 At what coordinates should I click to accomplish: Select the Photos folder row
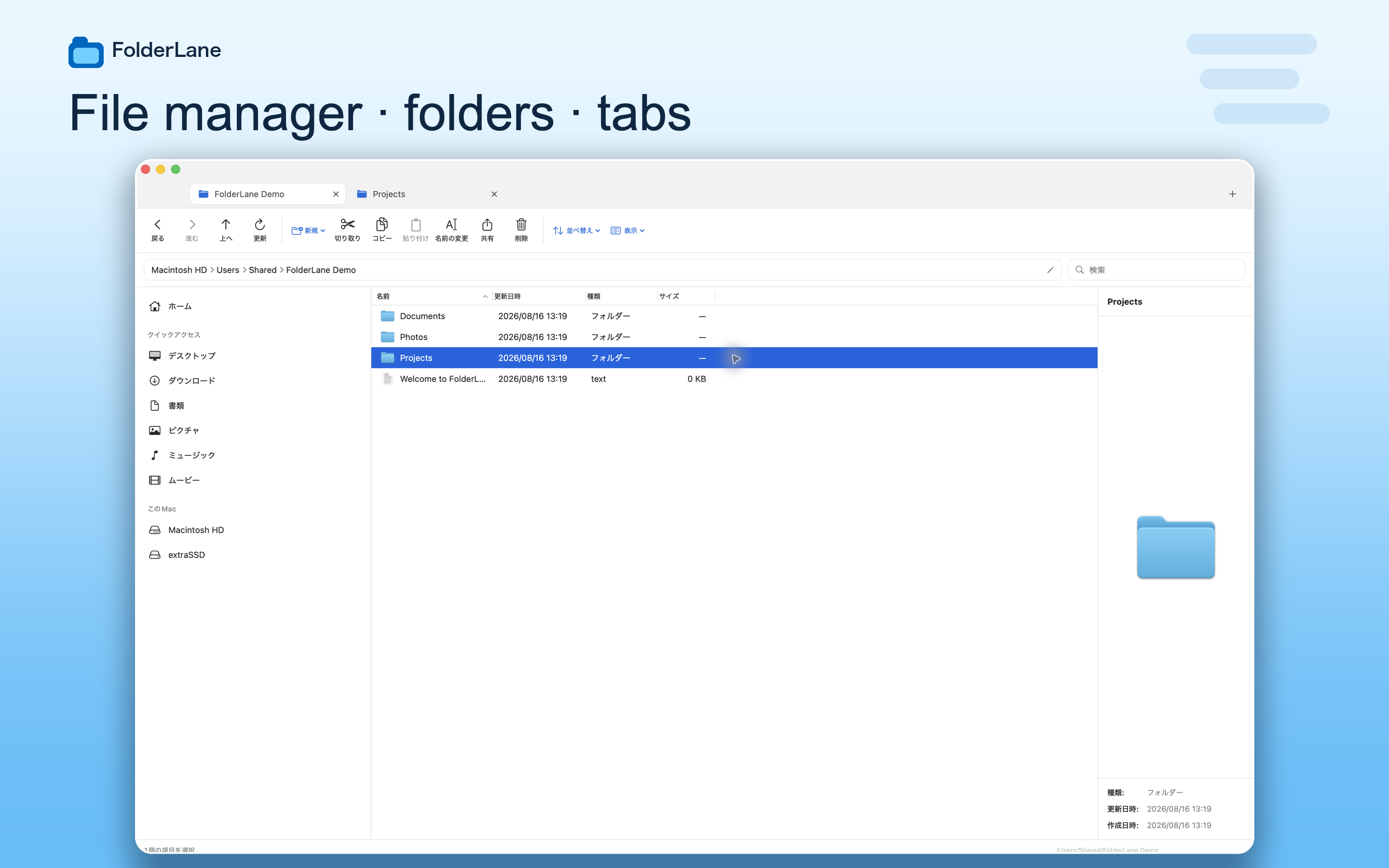click(734, 337)
